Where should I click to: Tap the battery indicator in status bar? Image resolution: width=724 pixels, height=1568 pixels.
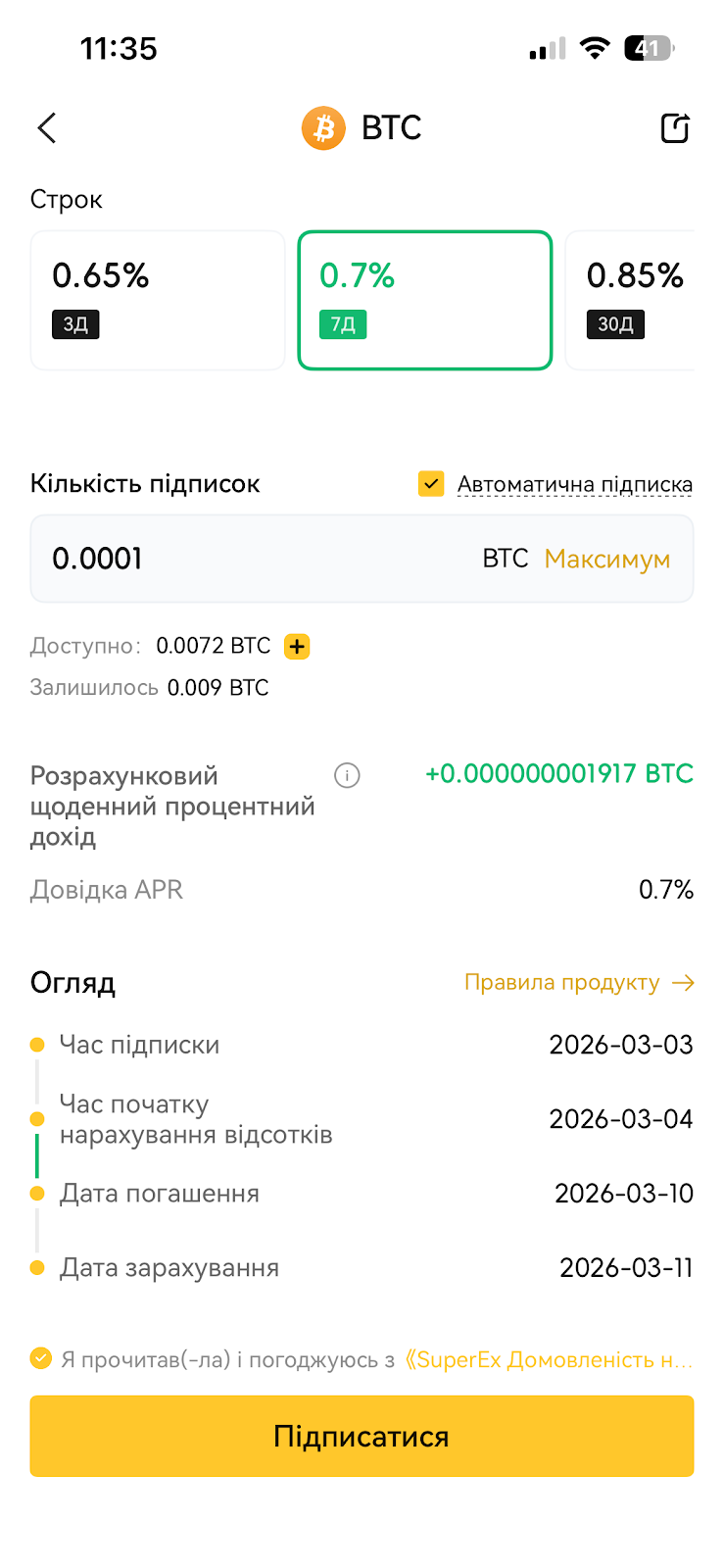pos(650,48)
